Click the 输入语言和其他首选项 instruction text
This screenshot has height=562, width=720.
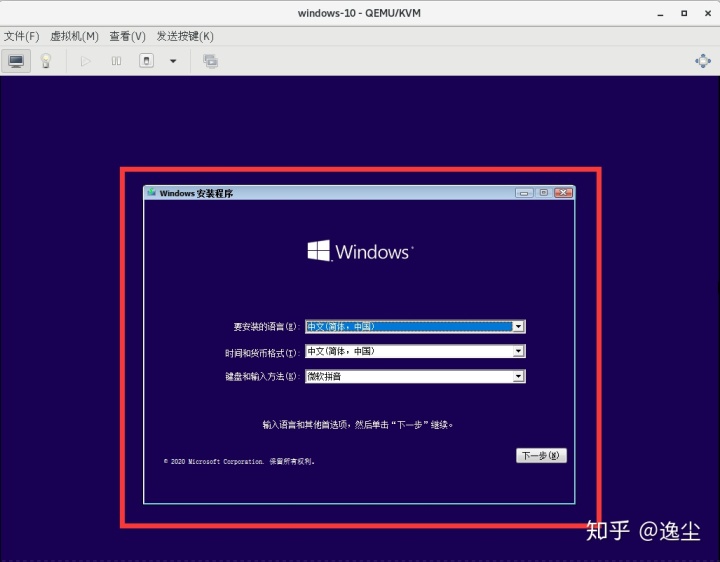(x=358, y=425)
